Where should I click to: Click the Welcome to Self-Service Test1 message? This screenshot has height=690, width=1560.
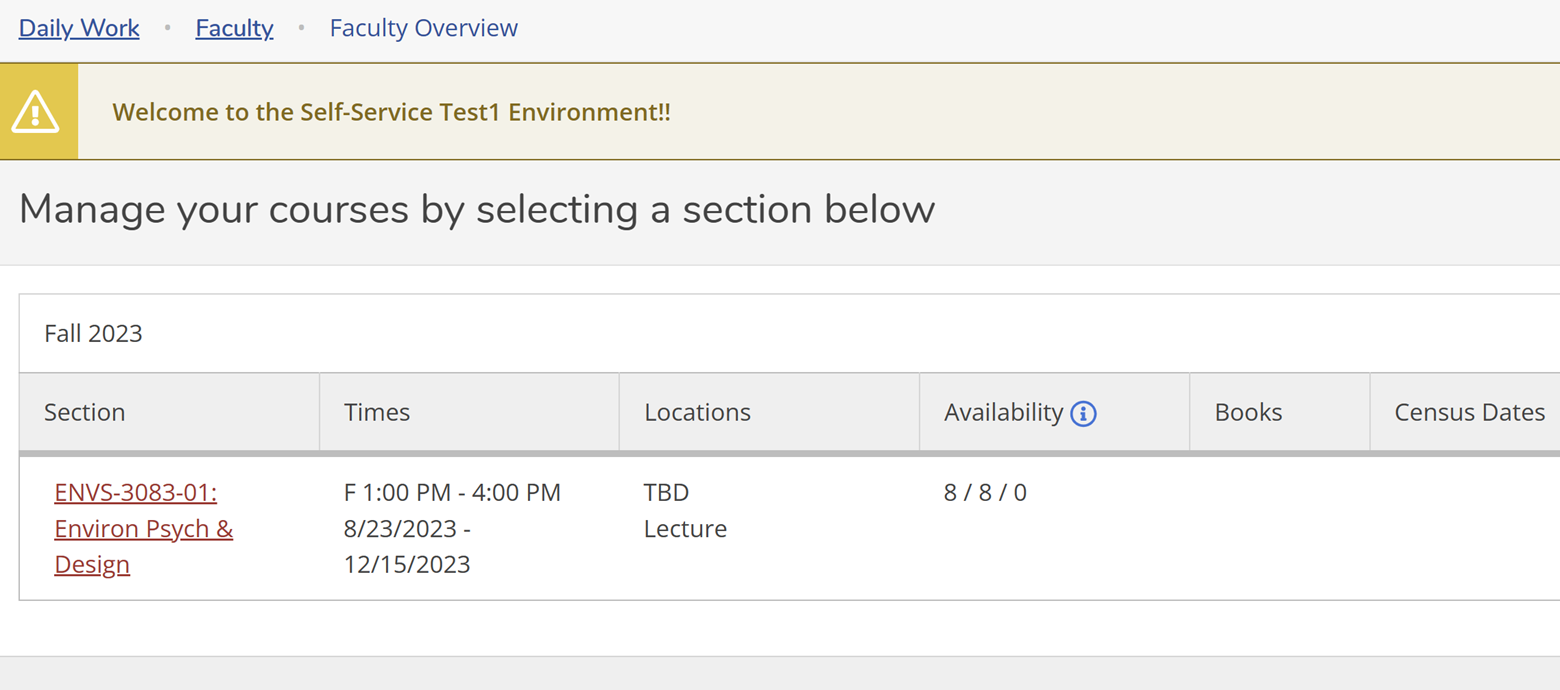(x=391, y=112)
